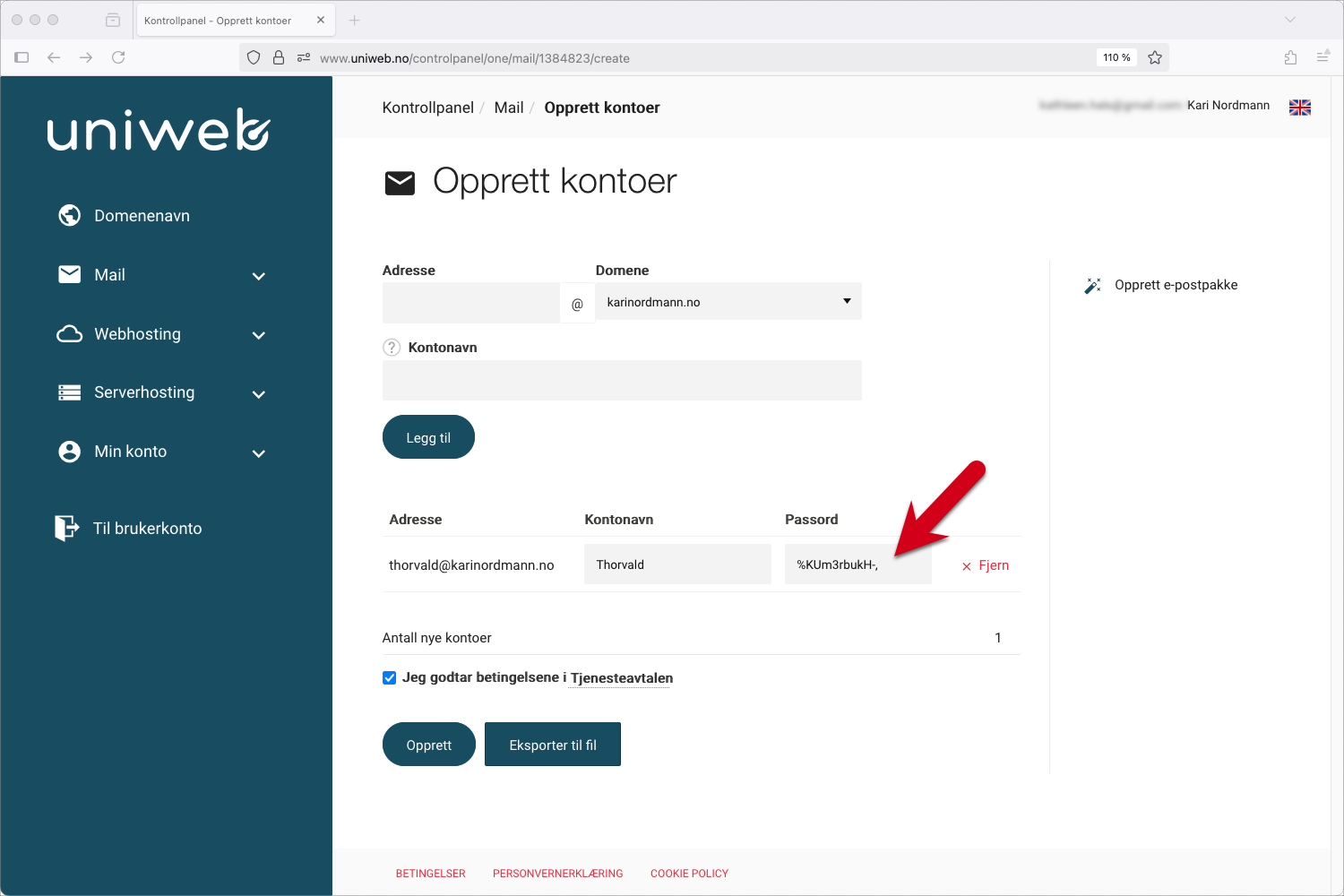This screenshot has height=896, width=1344.
Task: Open Min konto menu item
Action: 131,452
